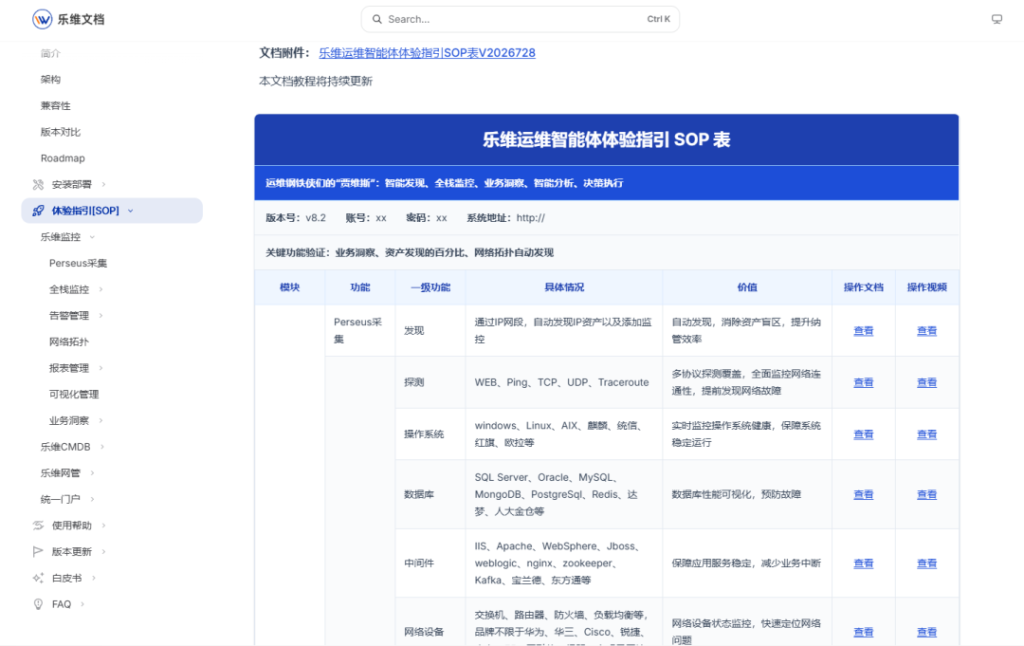Viewport: 1024px width, 646px height.
Task: Expand the 全栈监控 chevron
Action: pos(101,289)
